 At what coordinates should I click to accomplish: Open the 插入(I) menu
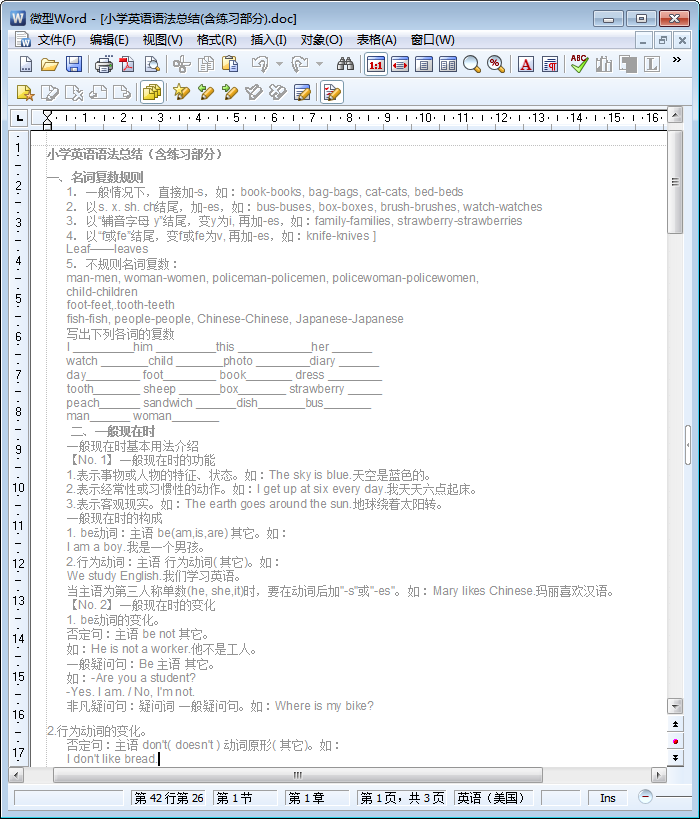[x=269, y=40]
